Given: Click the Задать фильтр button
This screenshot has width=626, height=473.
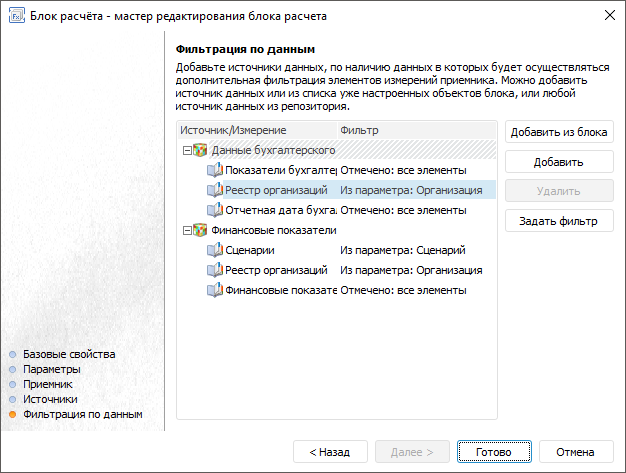Looking at the screenshot, I should point(559,221).
